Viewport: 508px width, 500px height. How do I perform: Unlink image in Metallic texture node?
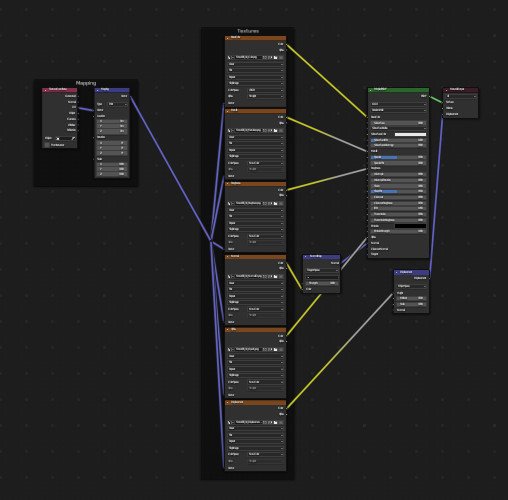tap(281, 130)
